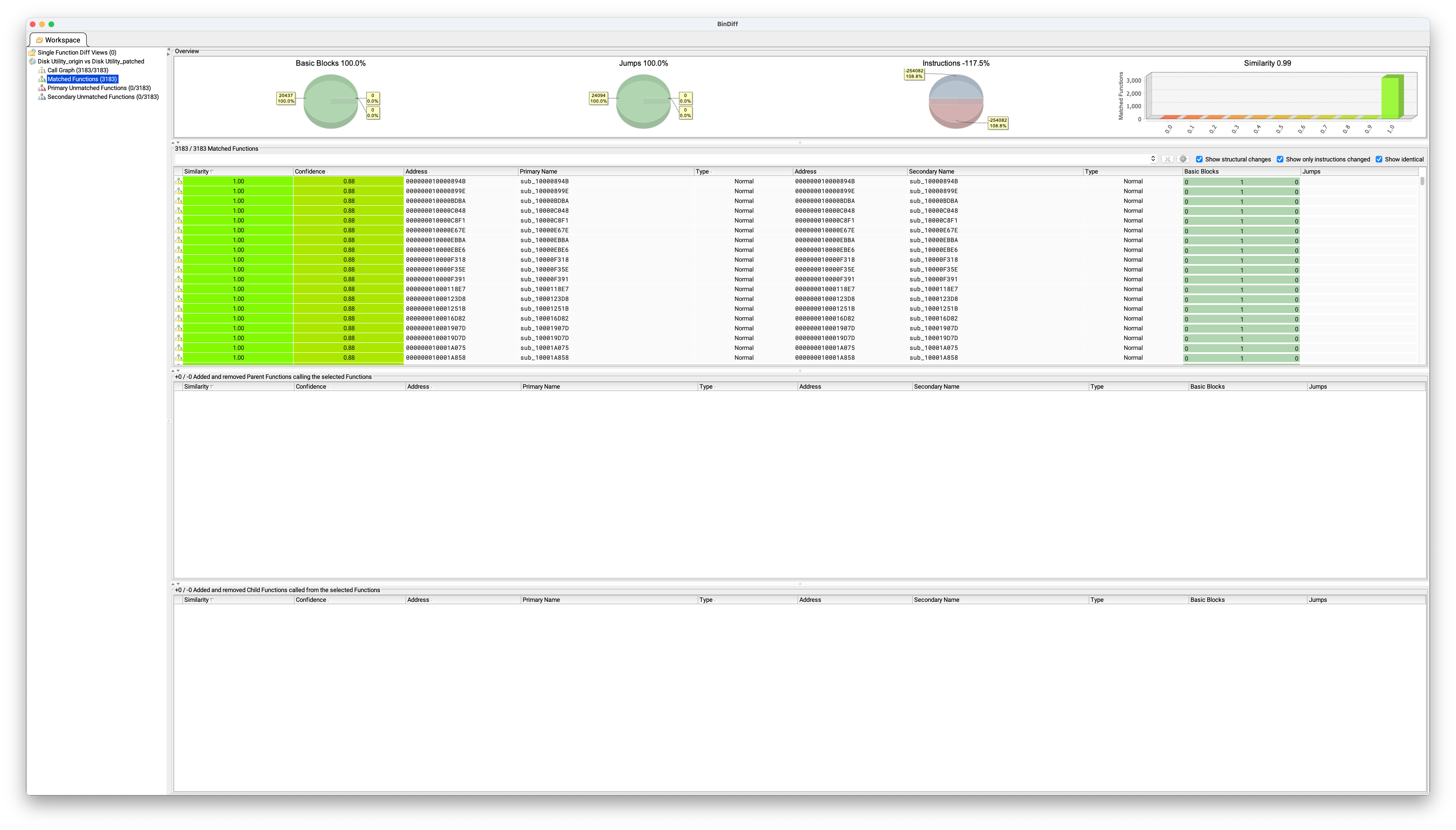Expand the left panel with right arrow
The height and width of the screenshot is (830, 1456).
tap(169, 55)
